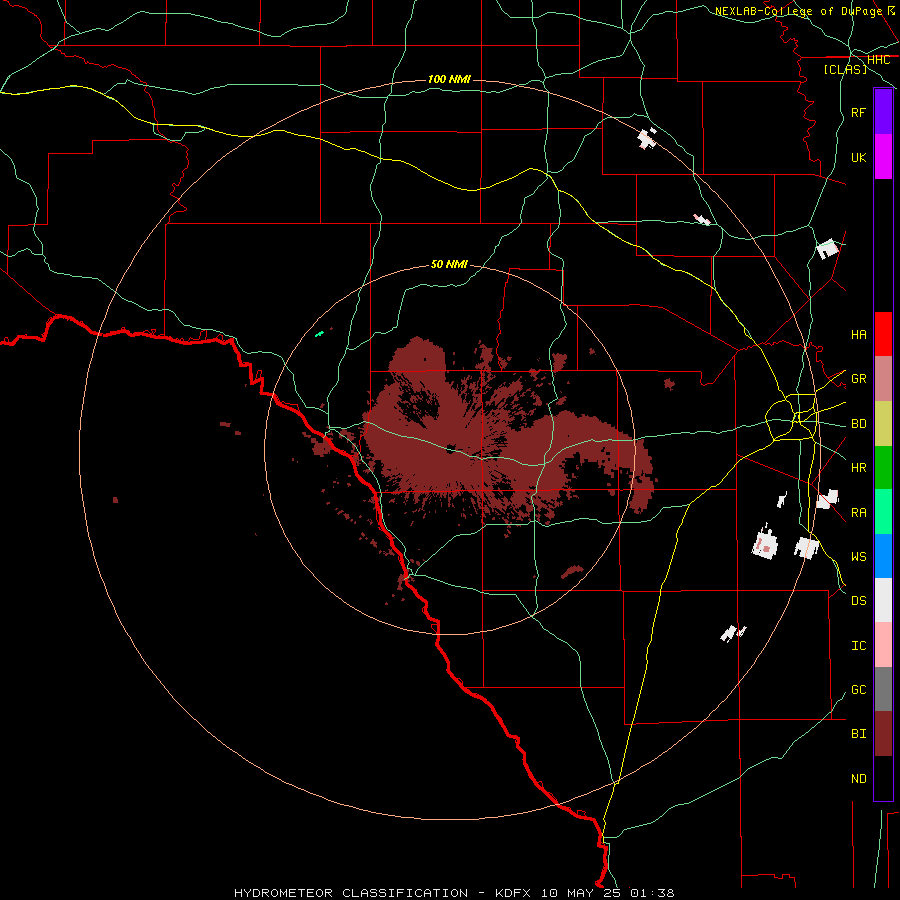
Task: Click the radar site null dot at echo center
Action: click(451, 448)
